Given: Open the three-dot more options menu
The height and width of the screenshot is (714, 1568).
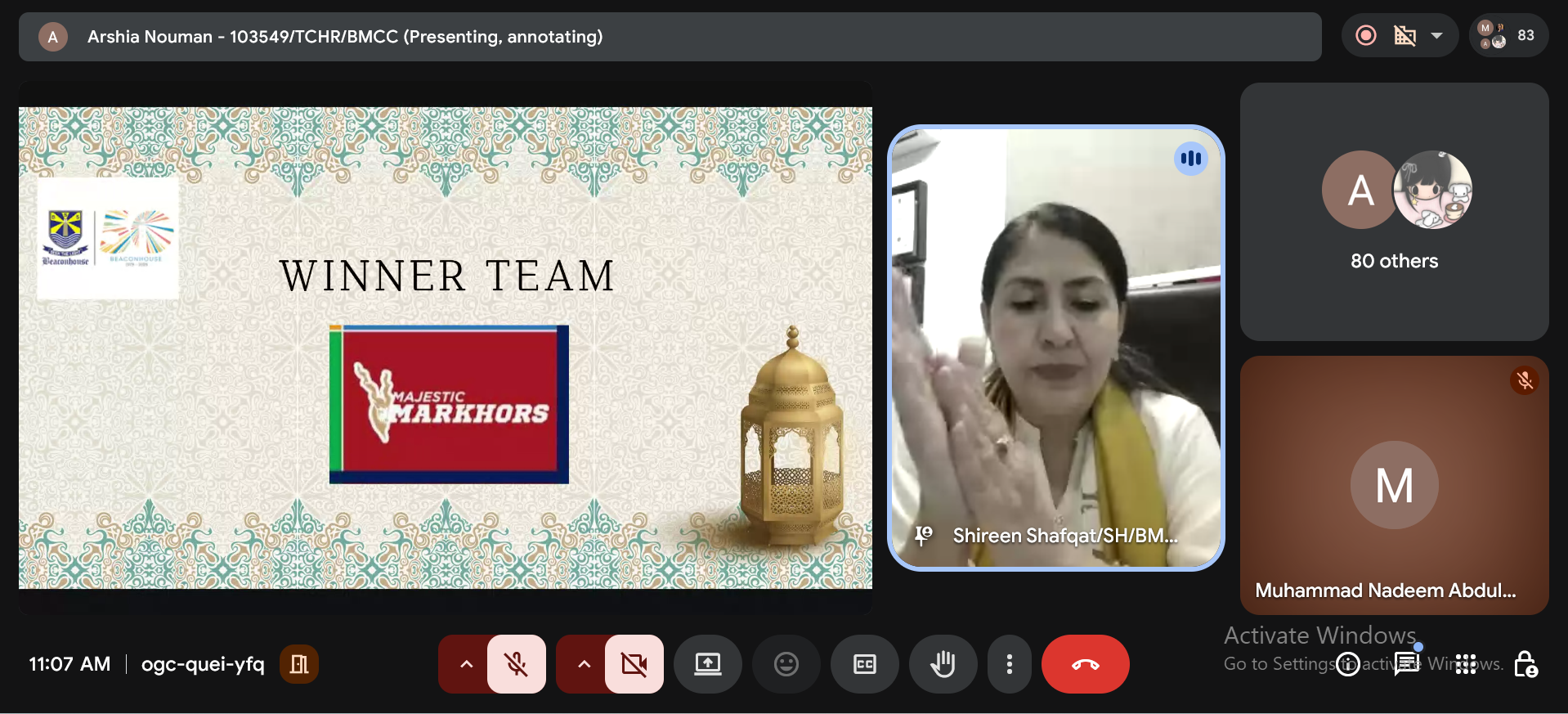Looking at the screenshot, I should tap(1010, 664).
